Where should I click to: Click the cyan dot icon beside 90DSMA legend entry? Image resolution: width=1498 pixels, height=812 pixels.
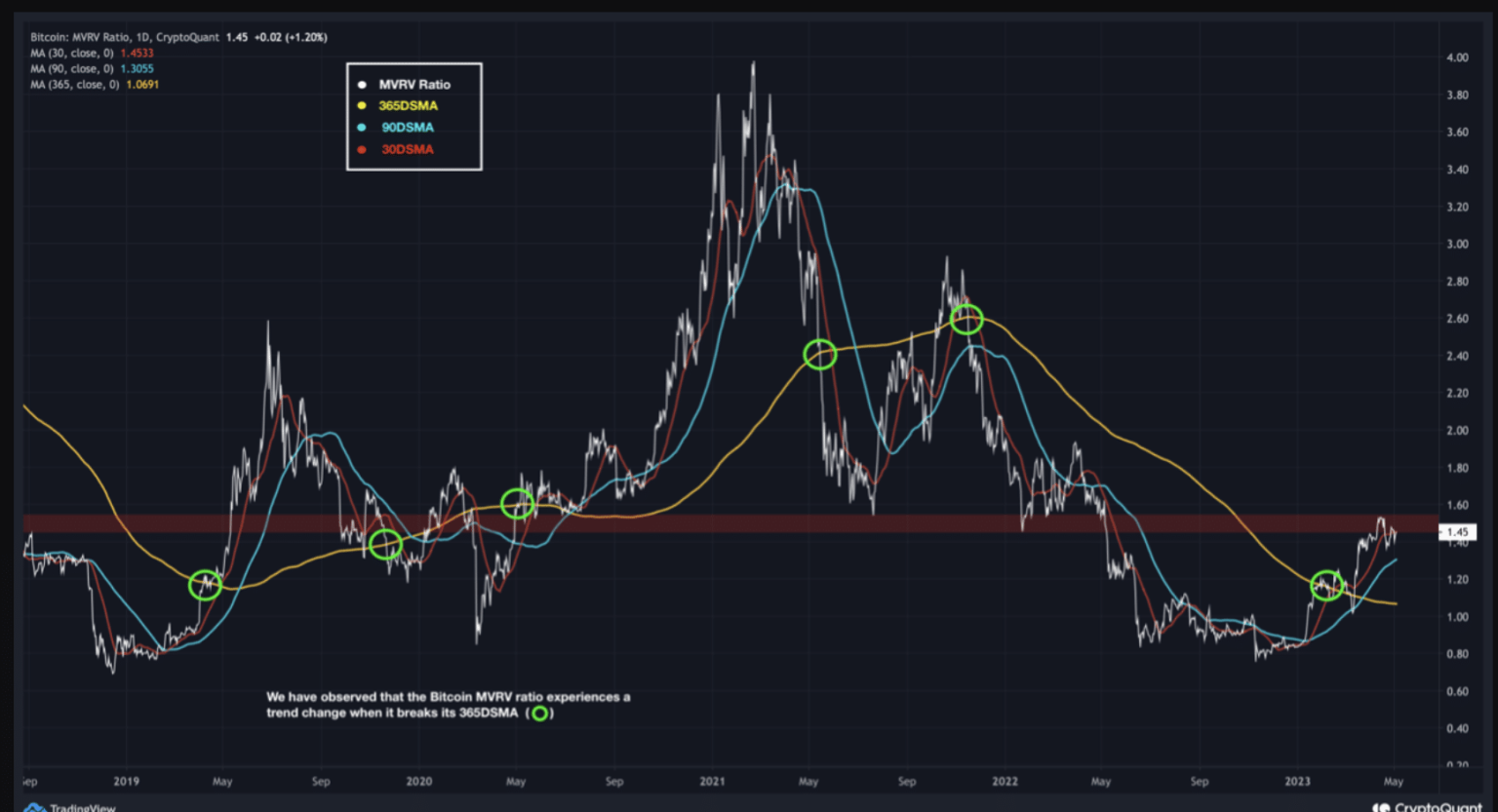point(362,127)
